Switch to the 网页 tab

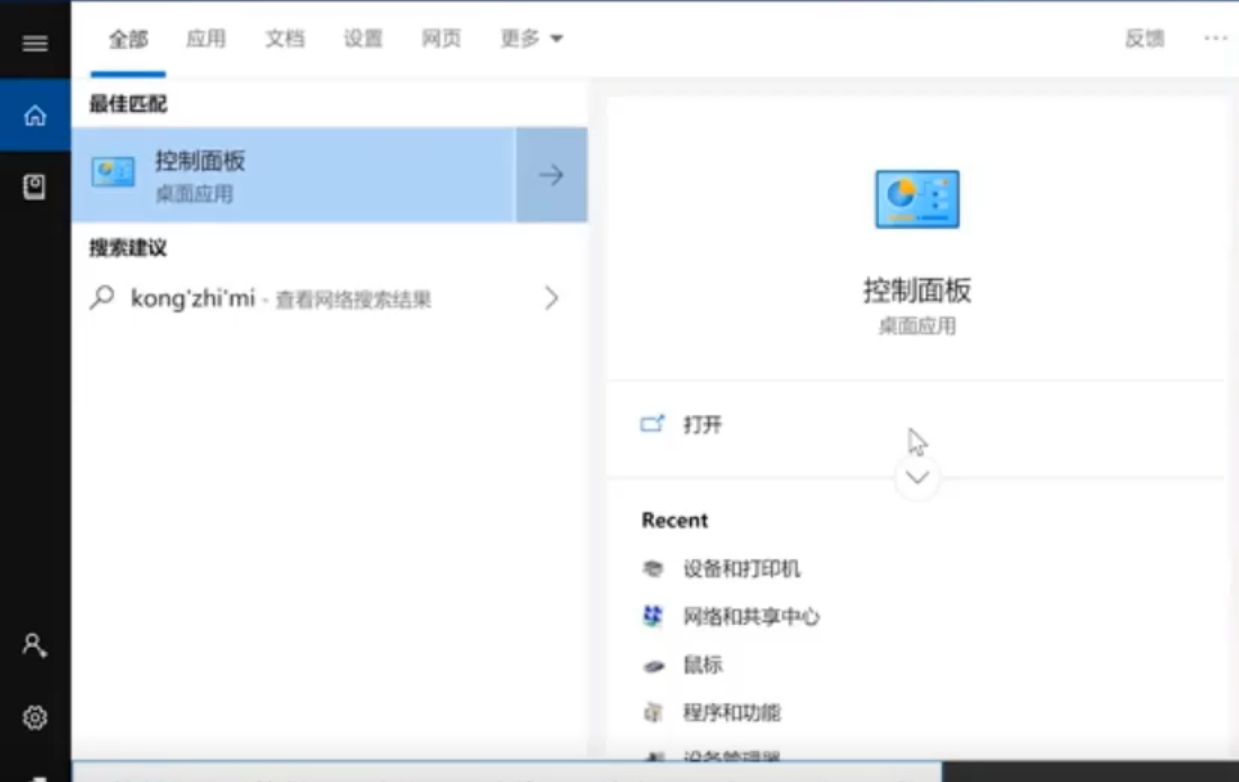click(441, 39)
